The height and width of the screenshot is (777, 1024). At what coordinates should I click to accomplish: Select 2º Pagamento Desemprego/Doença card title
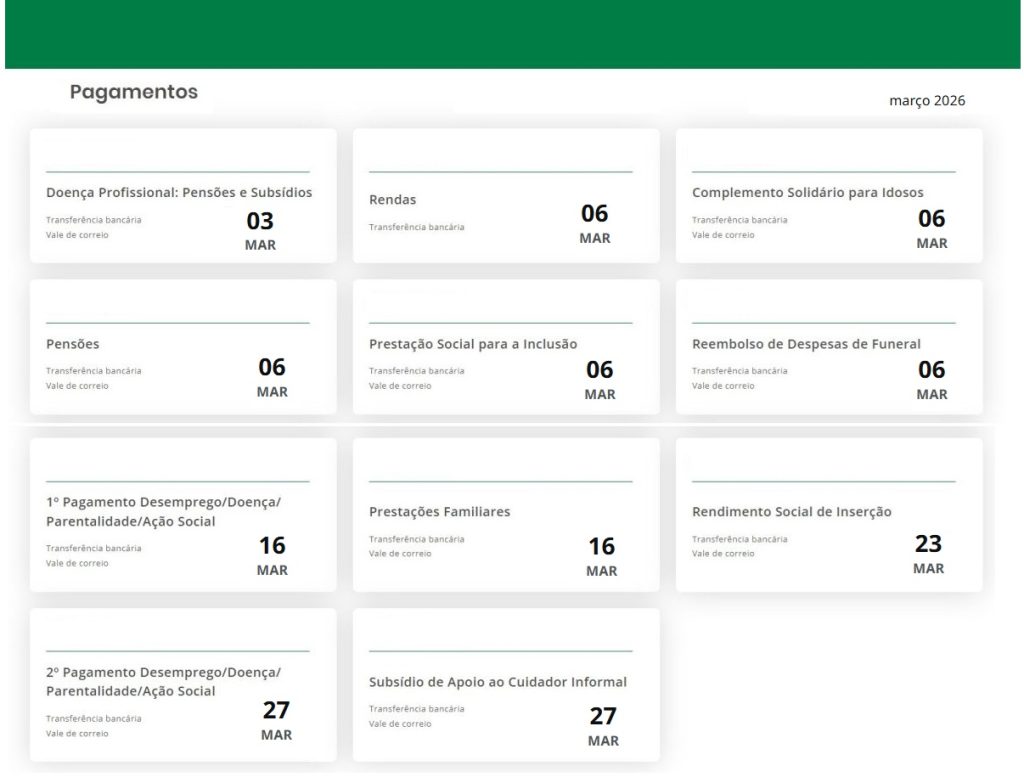pos(163,681)
